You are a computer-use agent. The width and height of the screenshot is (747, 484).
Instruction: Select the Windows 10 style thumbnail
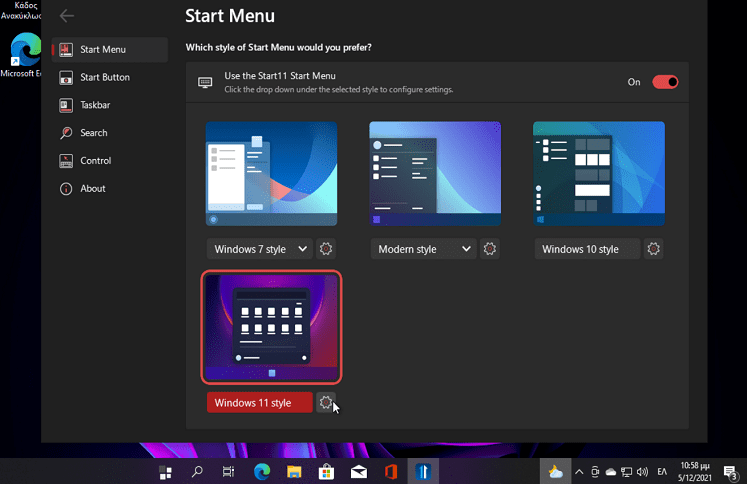[x=599, y=173]
